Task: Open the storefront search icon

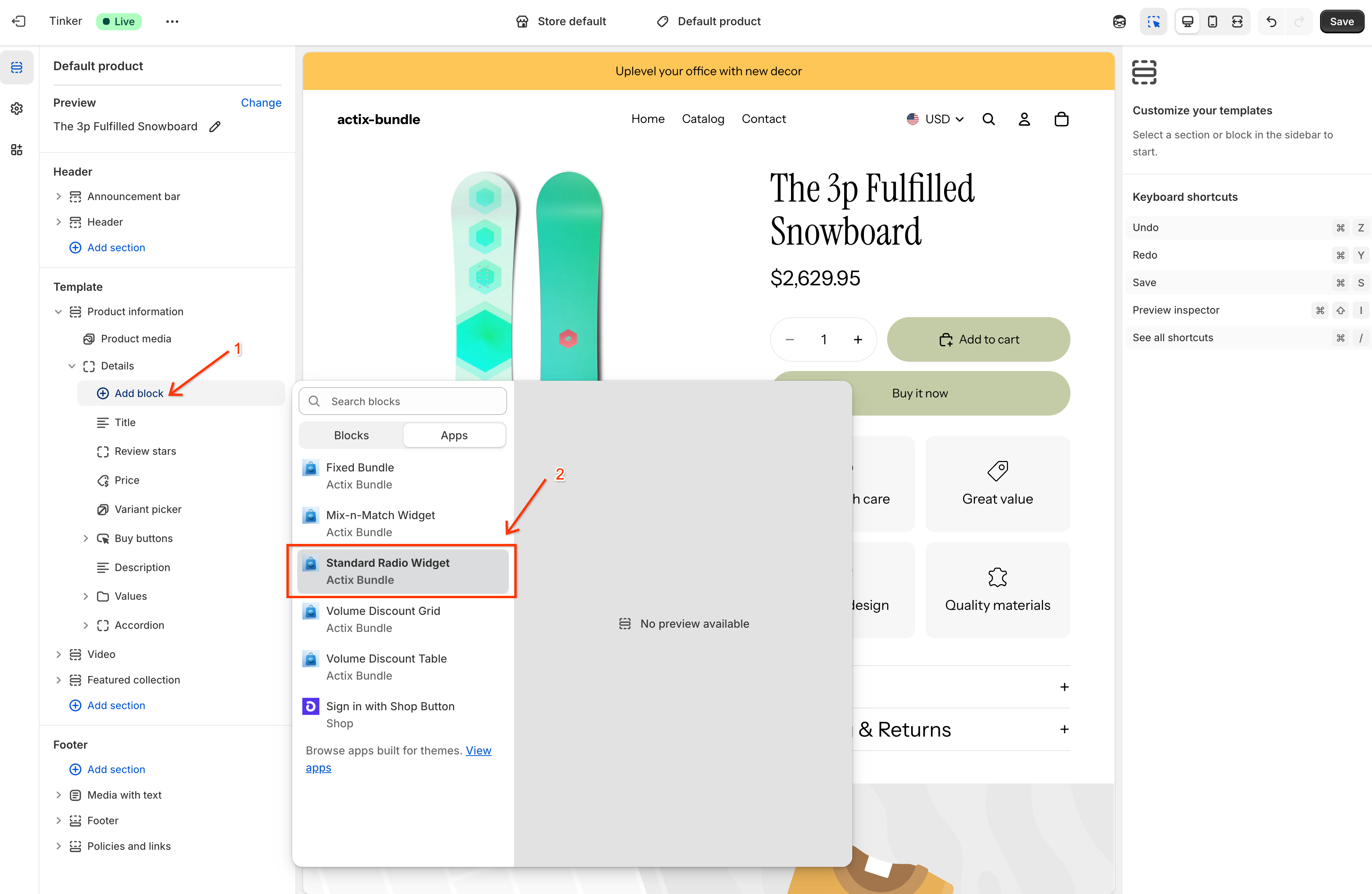Action: [x=989, y=119]
